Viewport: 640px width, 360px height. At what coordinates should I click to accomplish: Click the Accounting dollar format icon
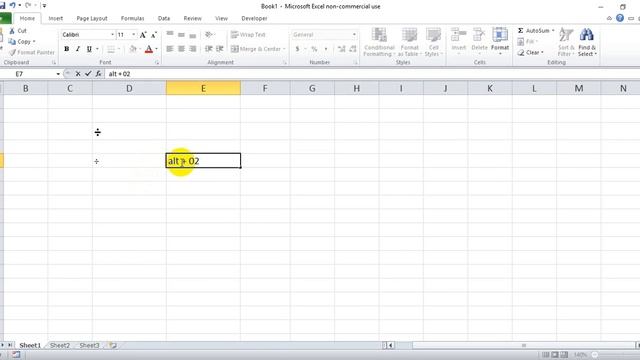click(x=298, y=49)
